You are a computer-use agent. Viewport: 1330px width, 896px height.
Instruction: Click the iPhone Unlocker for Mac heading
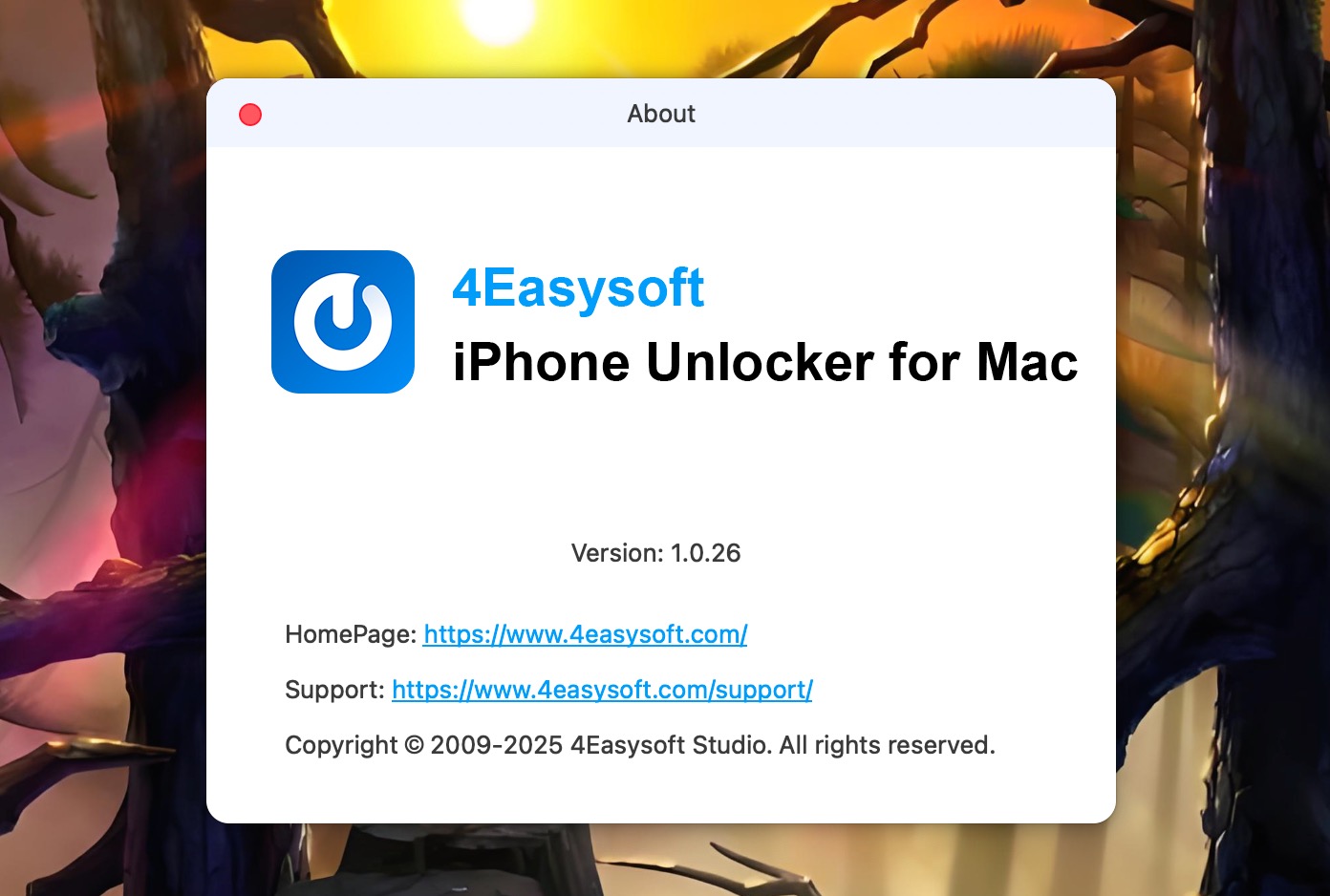click(765, 362)
